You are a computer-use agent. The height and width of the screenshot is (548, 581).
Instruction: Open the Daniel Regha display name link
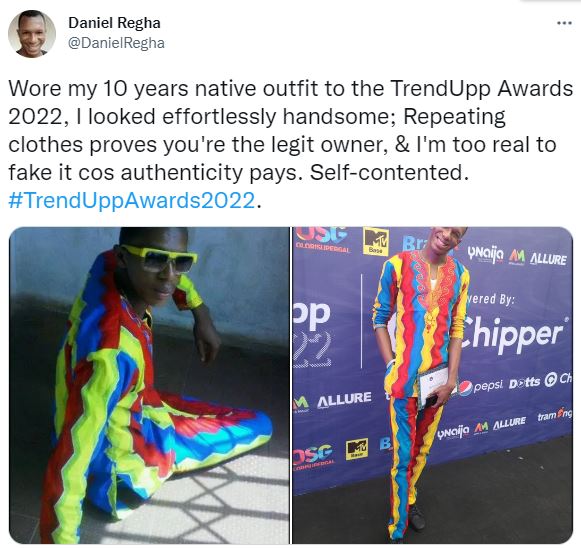point(114,23)
